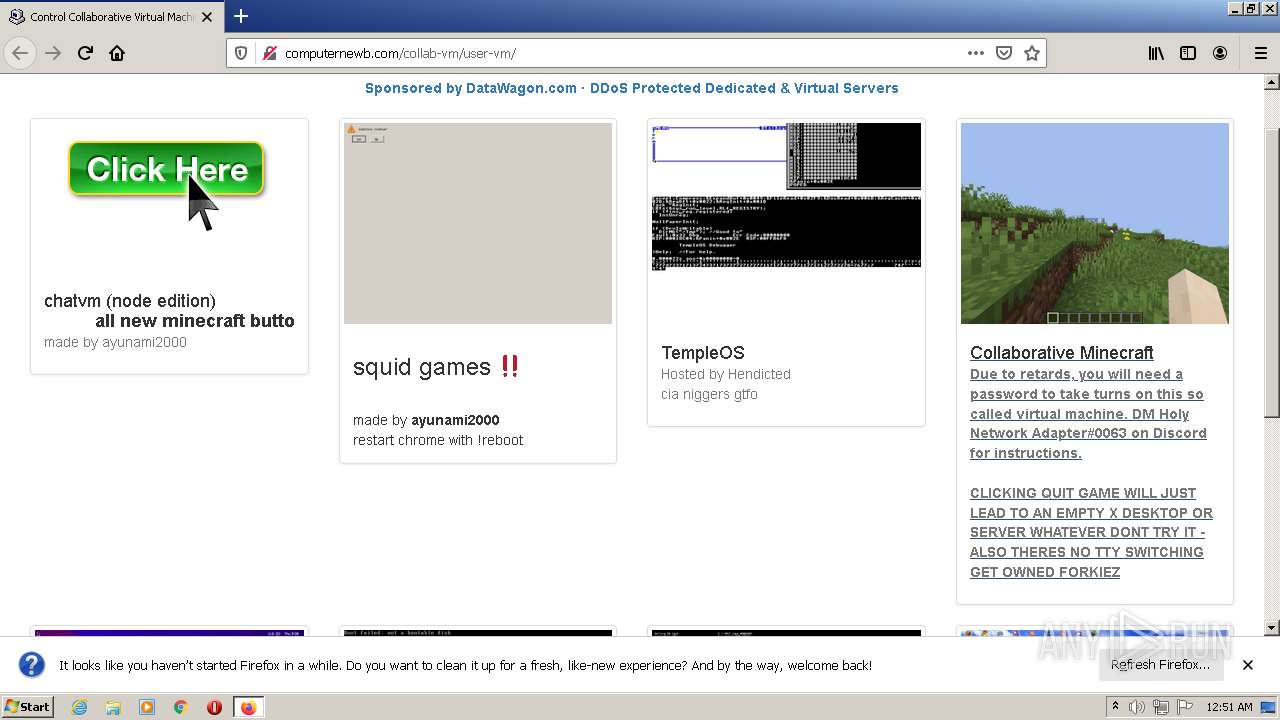Click the forward navigation arrow

(x=53, y=53)
